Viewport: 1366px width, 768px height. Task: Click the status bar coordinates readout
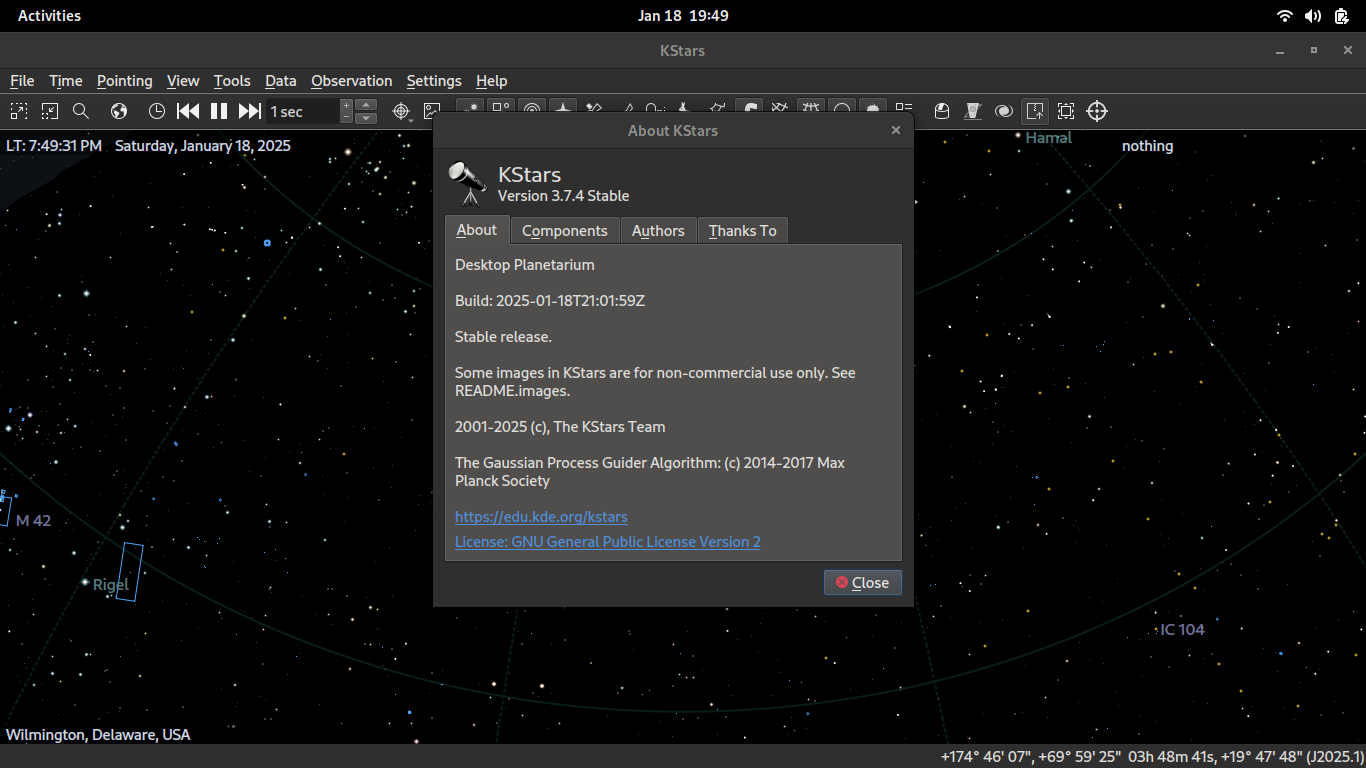(x=1152, y=758)
